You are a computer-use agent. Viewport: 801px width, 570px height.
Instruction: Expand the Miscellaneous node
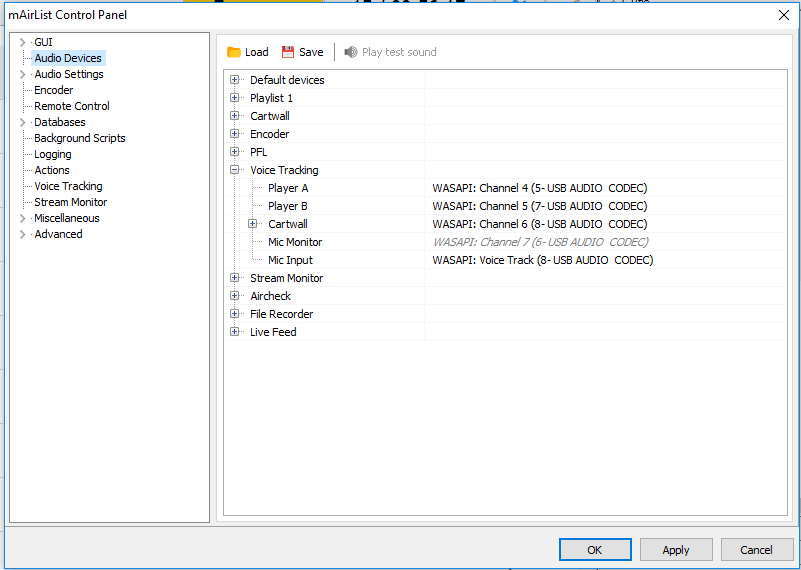tap(22, 219)
